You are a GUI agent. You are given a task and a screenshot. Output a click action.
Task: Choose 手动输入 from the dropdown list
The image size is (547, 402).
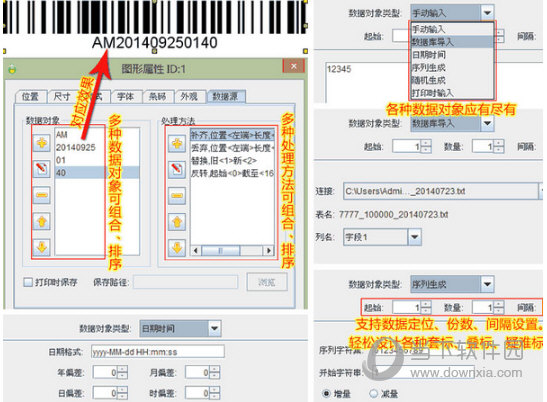452,29
